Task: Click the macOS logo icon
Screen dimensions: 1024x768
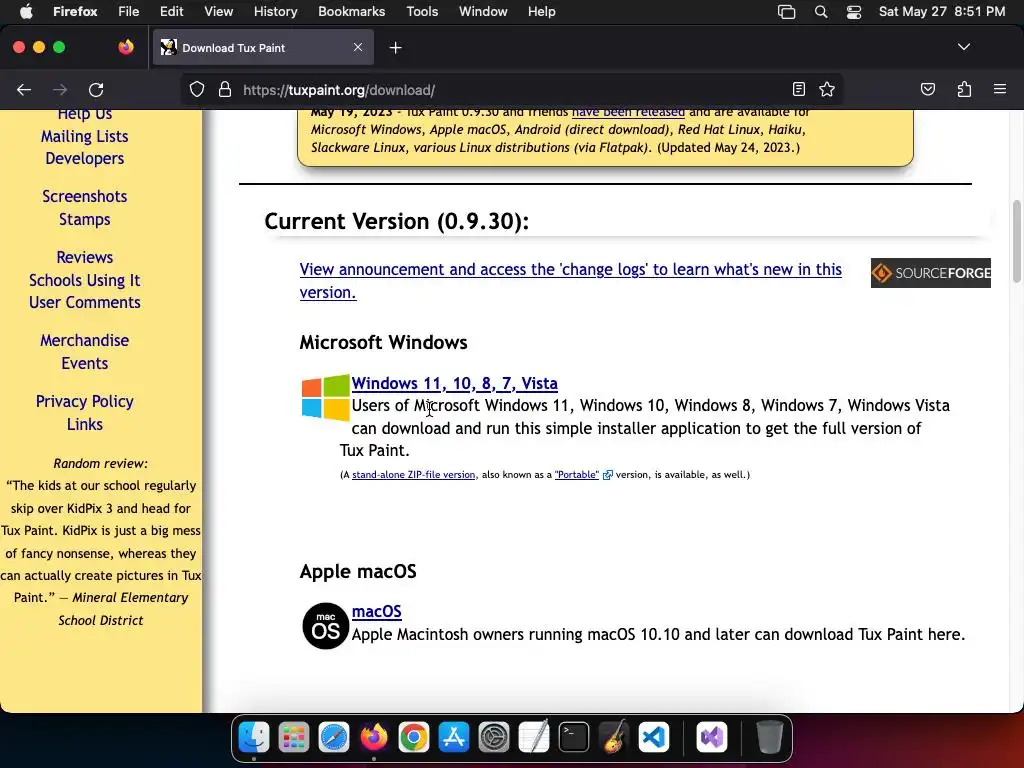Action: (325, 626)
